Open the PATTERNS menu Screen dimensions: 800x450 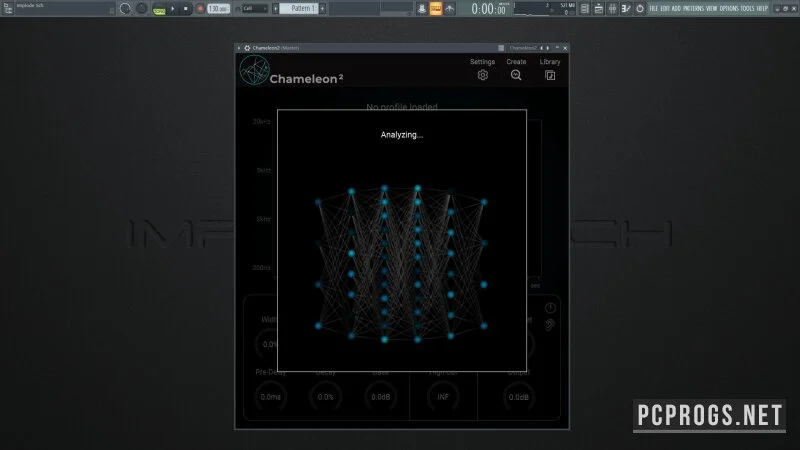tap(693, 9)
